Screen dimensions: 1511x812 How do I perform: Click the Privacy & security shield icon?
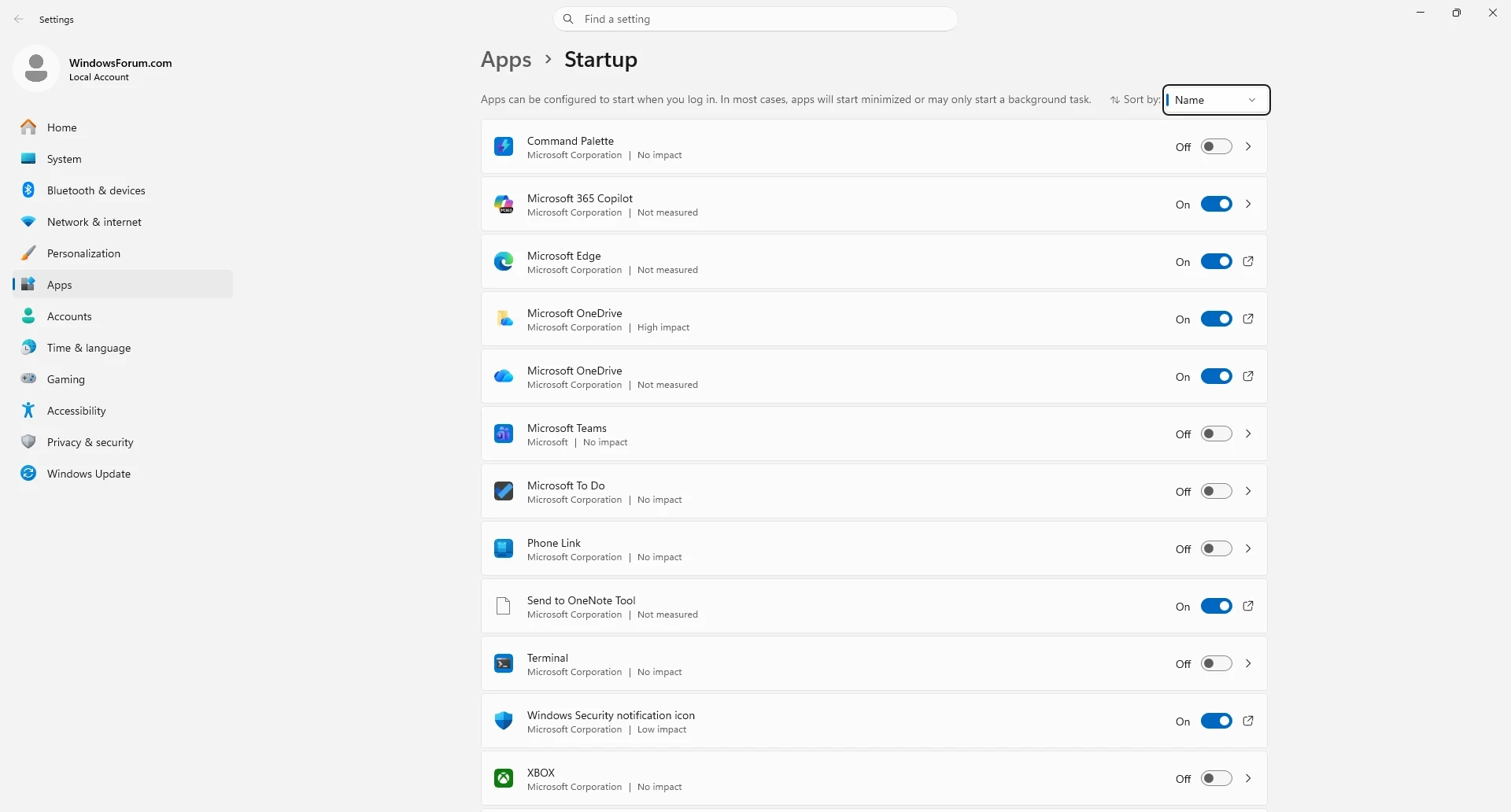(x=28, y=442)
